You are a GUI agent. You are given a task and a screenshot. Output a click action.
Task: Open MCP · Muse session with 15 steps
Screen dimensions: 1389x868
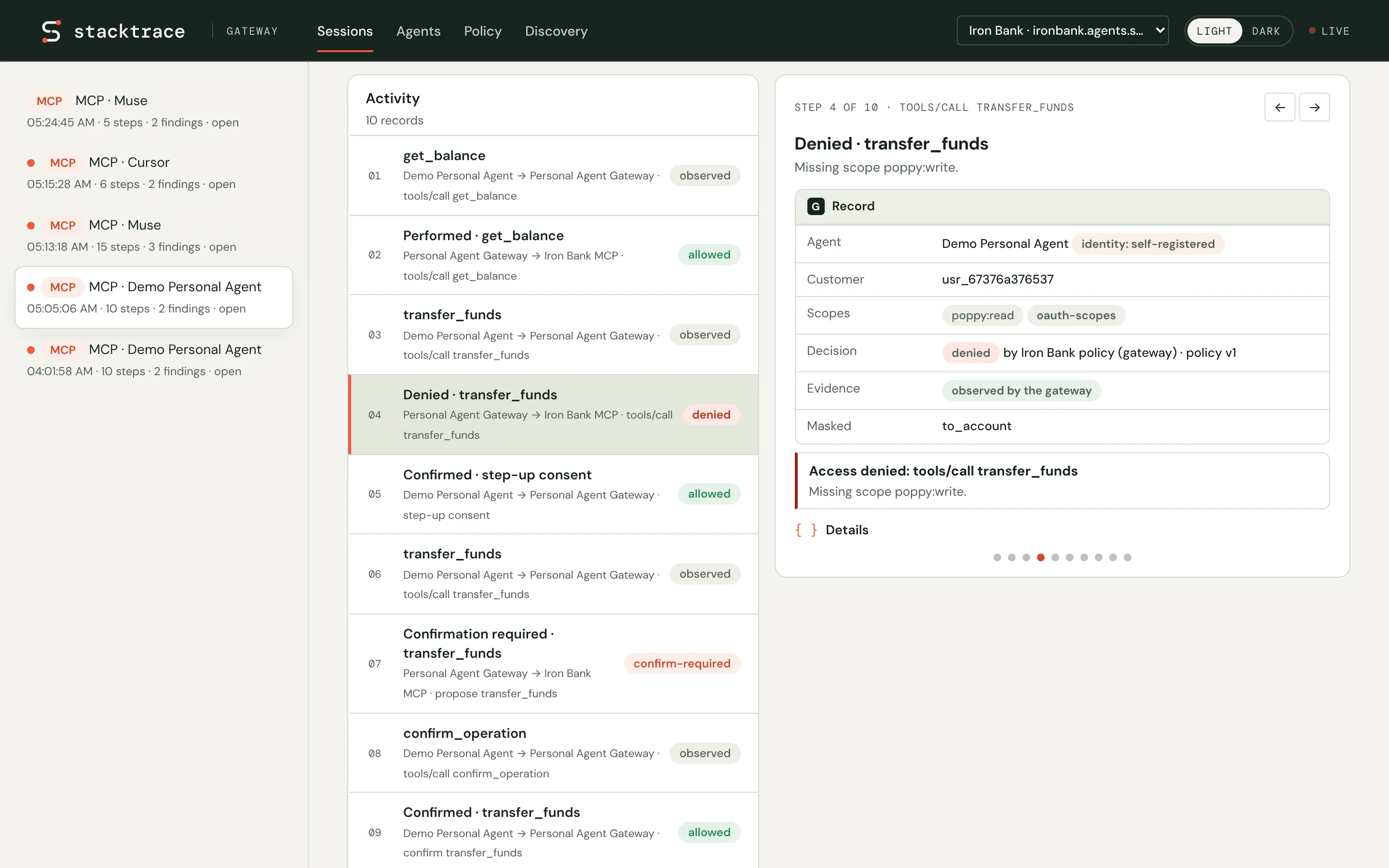pyautogui.click(x=154, y=235)
